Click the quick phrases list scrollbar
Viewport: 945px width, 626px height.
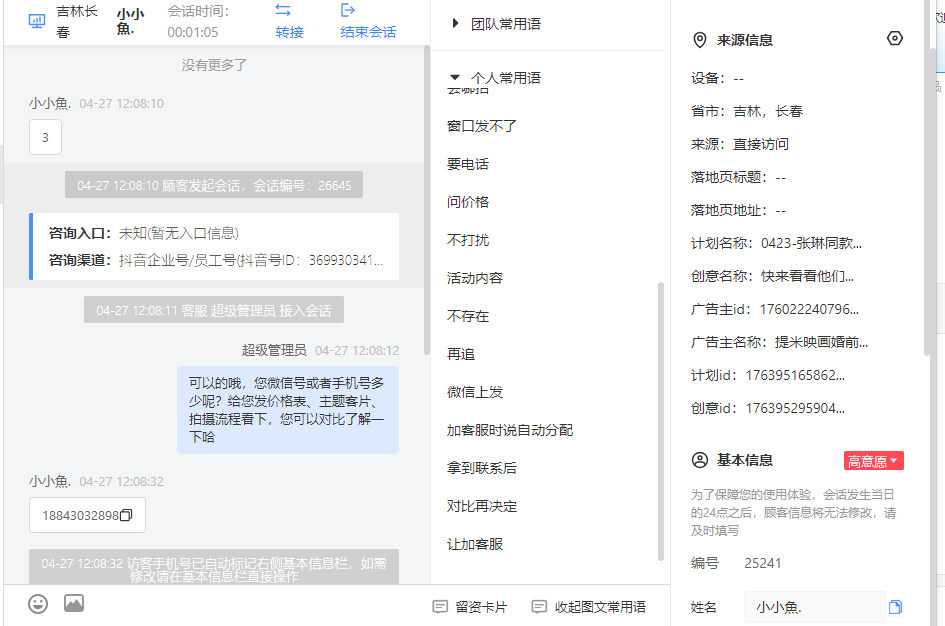pyautogui.click(x=661, y=421)
